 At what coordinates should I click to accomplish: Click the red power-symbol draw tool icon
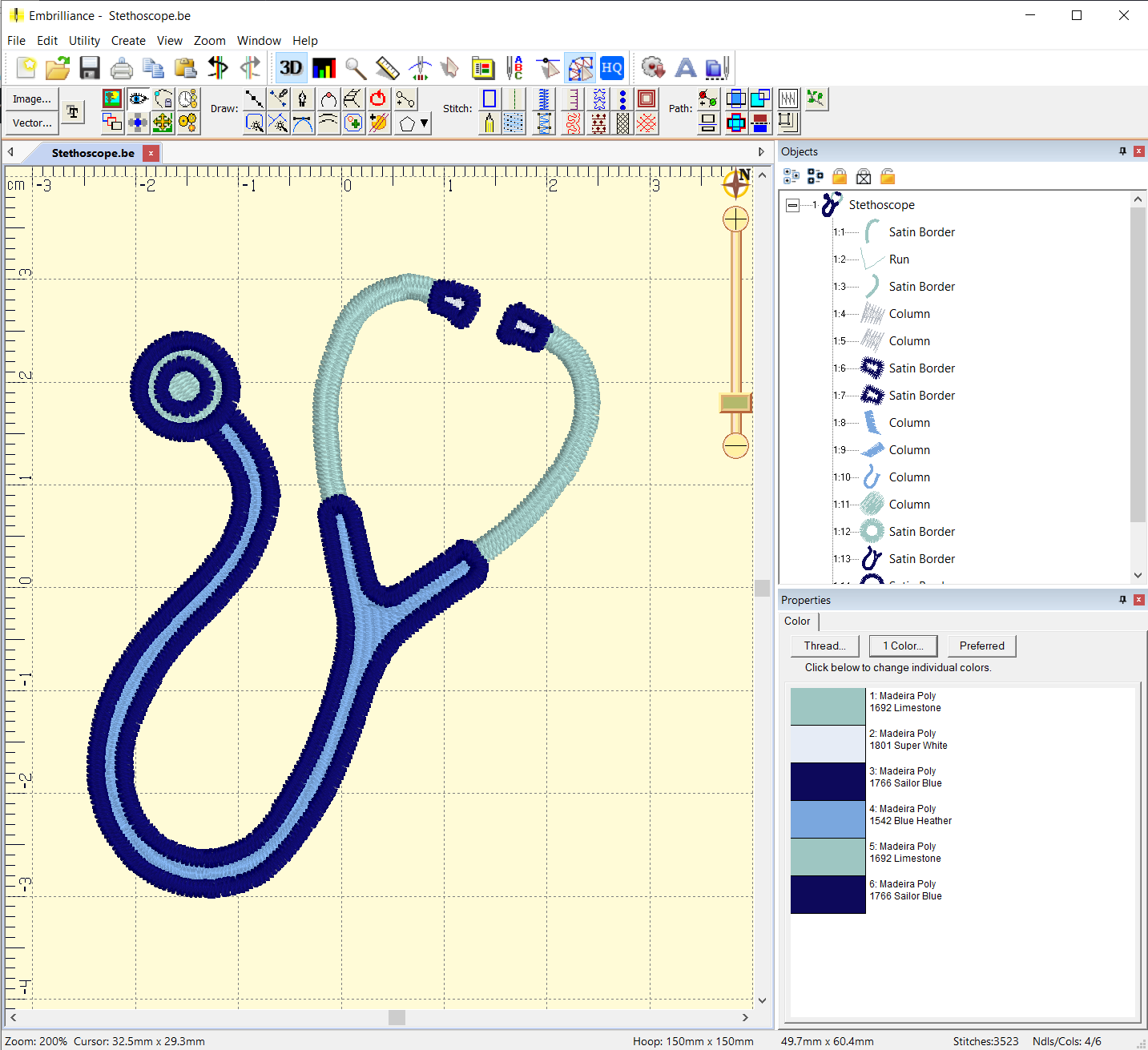coord(378,99)
